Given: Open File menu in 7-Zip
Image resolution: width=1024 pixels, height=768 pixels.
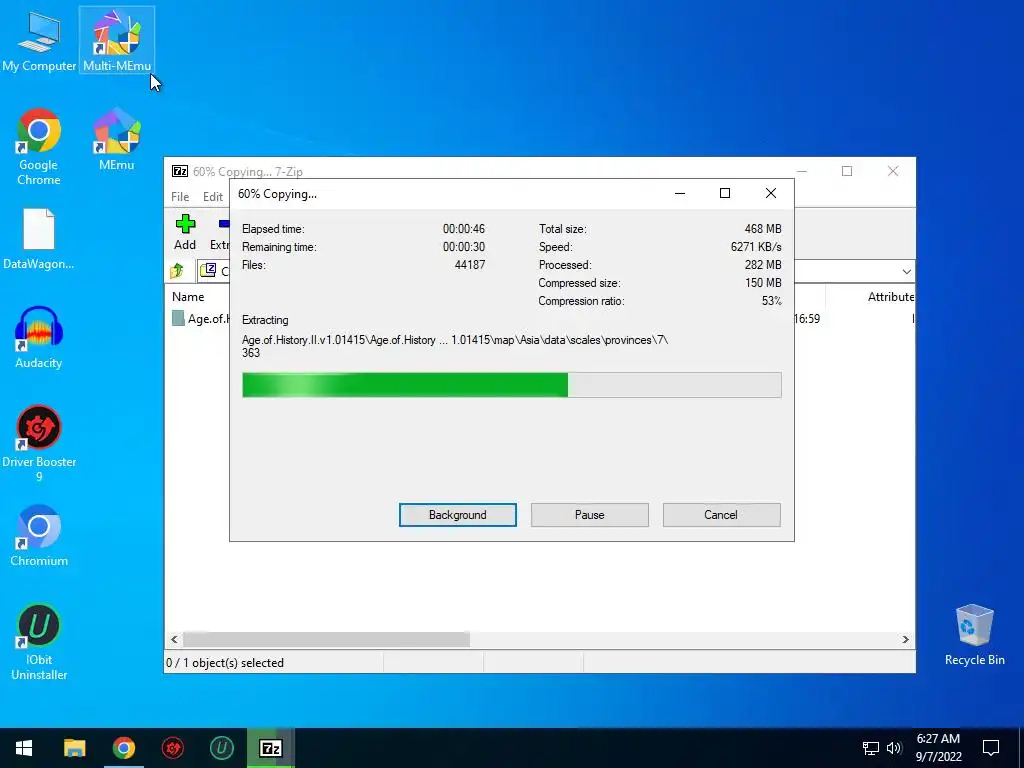Looking at the screenshot, I should (x=180, y=197).
